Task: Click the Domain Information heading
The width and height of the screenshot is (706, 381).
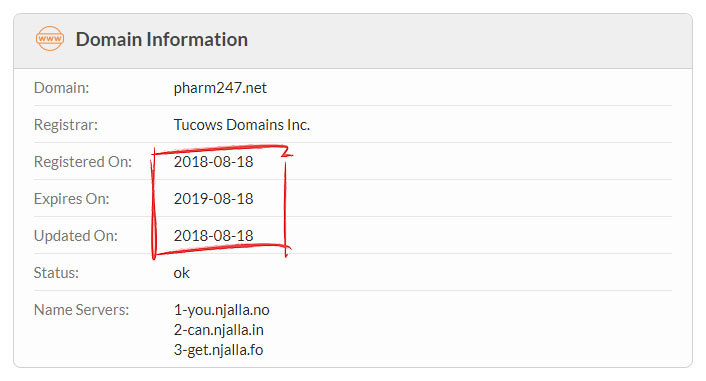Action: click(x=162, y=39)
